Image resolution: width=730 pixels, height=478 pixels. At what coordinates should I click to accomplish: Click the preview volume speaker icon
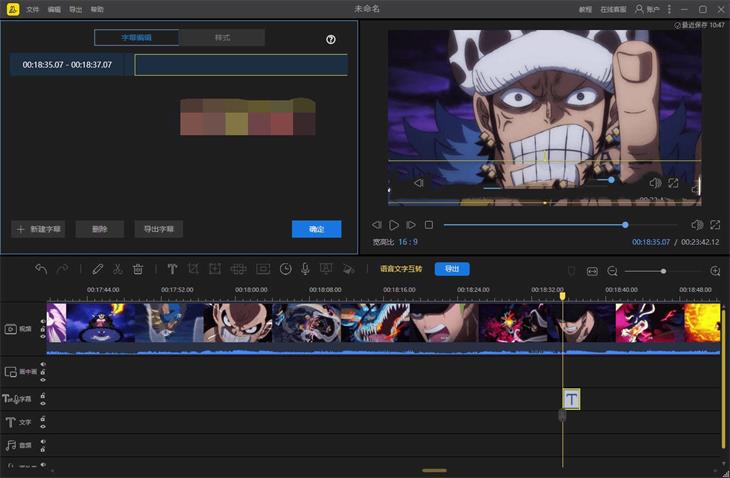[697, 225]
